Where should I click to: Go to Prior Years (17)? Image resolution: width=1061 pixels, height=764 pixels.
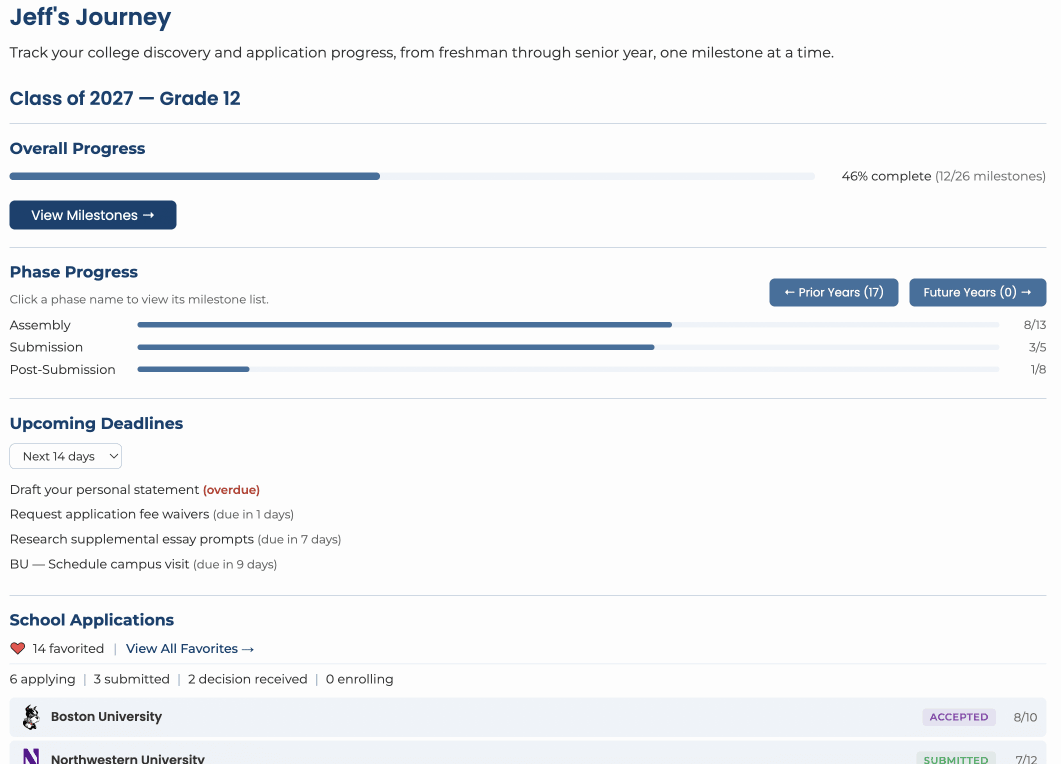point(834,292)
